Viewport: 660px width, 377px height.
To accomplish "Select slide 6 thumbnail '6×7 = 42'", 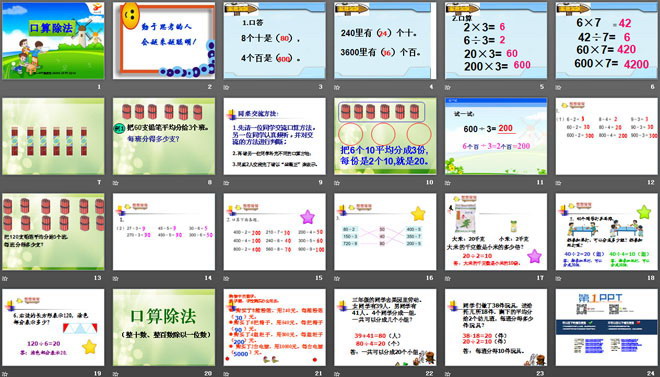I will coord(607,41).
